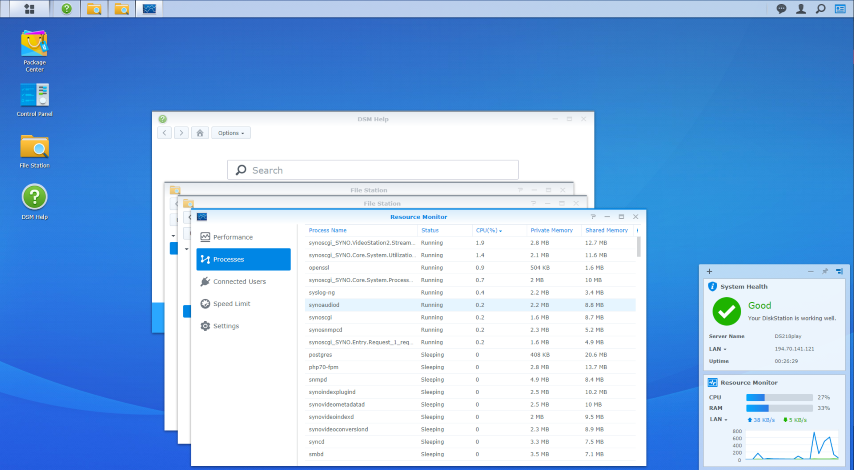Sort by Shared Memory column header
Viewport: 854px width, 470px height.
click(607, 230)
